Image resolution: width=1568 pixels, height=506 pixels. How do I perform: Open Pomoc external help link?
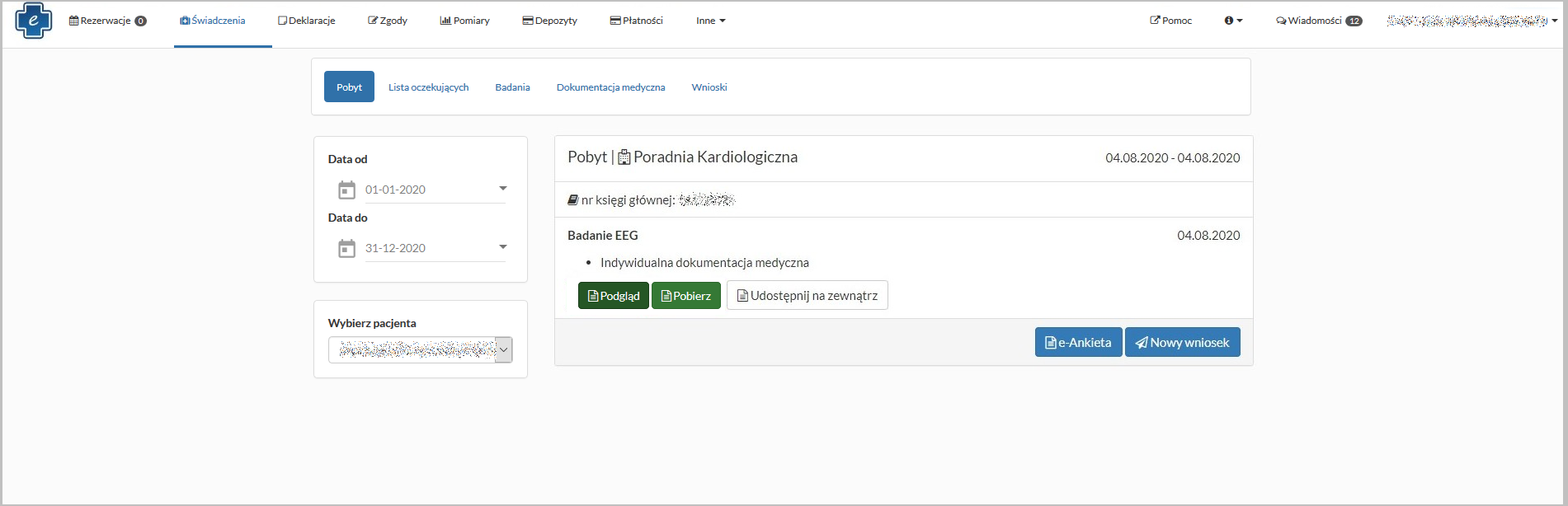[1170, 21]
